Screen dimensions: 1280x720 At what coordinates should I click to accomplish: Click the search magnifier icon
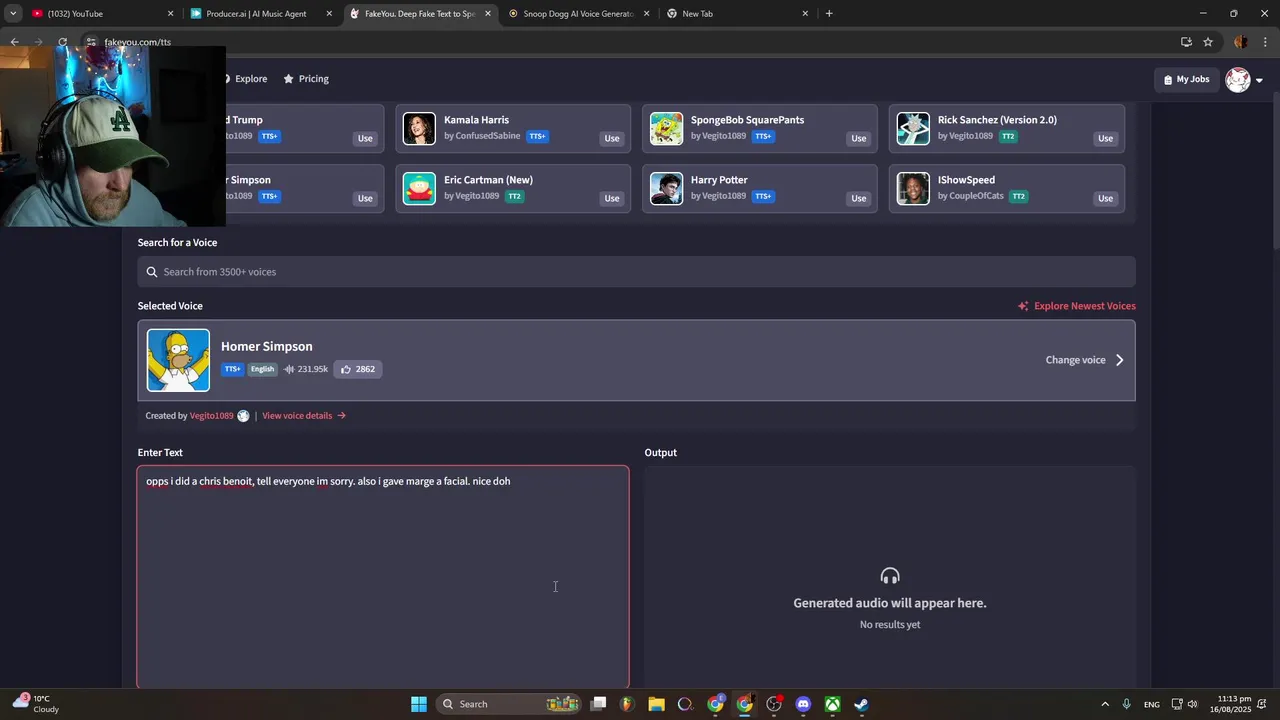[x=152, y=272]
